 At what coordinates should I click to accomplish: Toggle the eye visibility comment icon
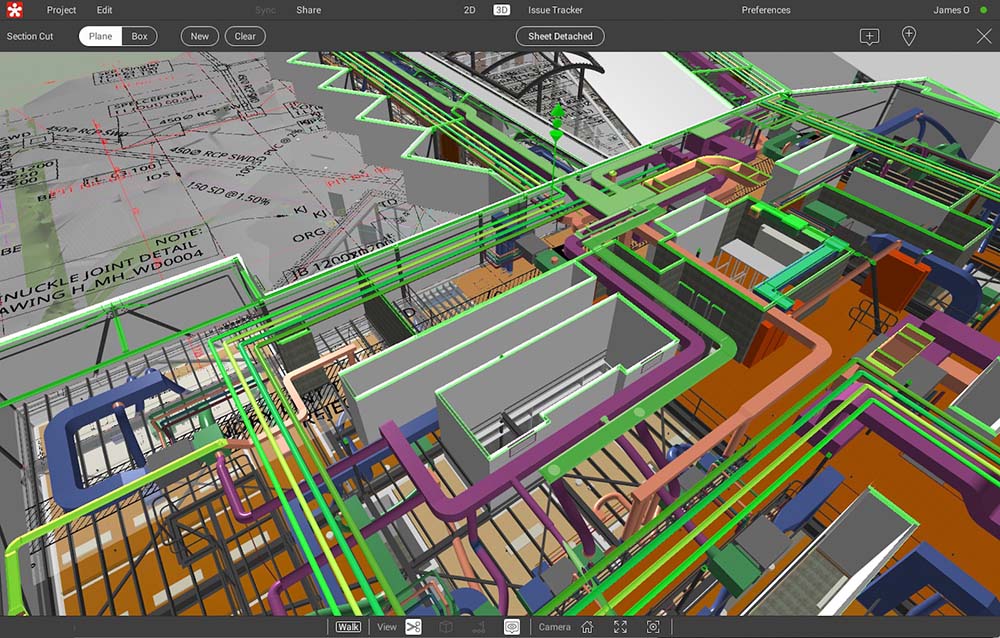pos(511,627)
